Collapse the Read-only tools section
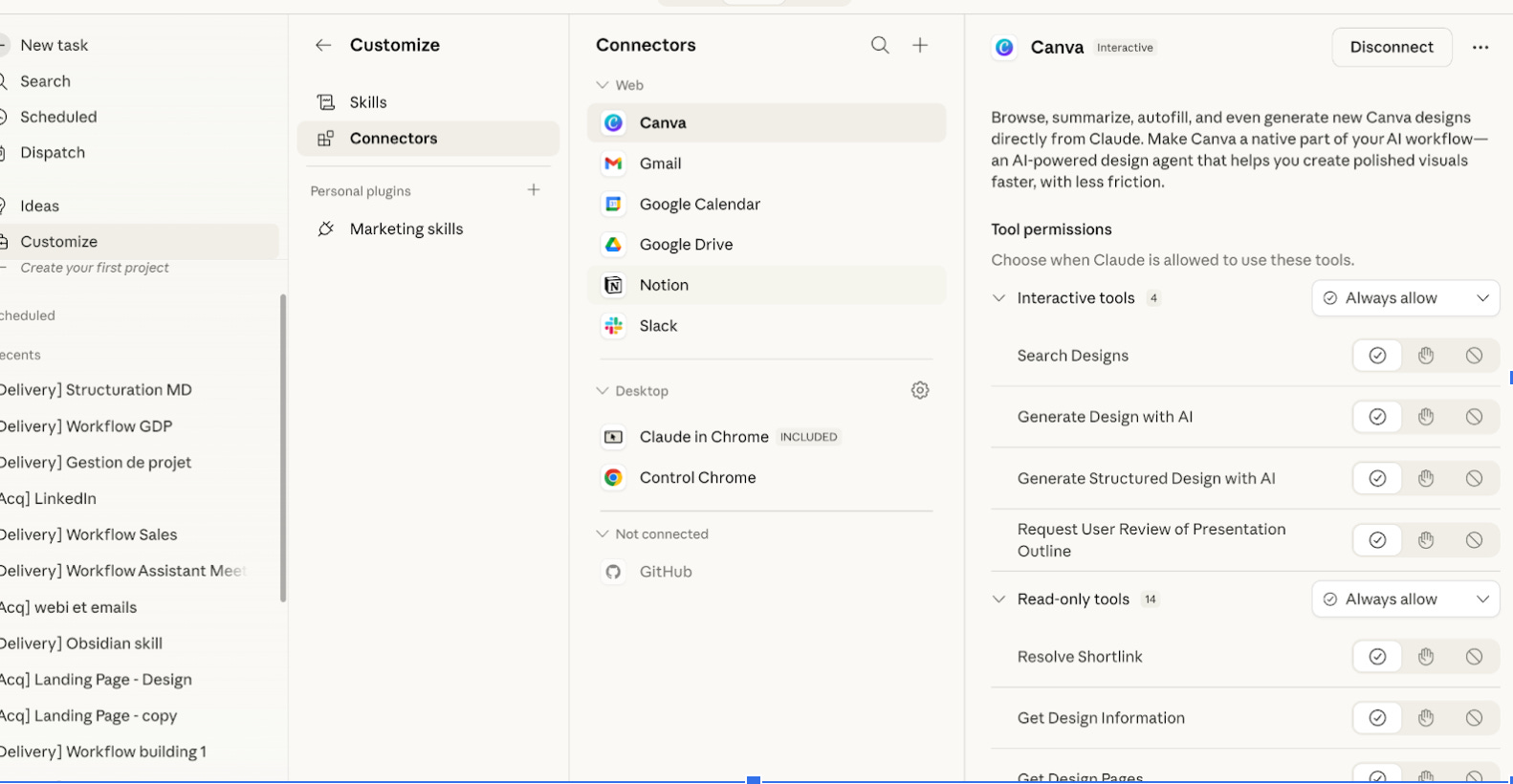1513x784 pixels. click(999, 599)
